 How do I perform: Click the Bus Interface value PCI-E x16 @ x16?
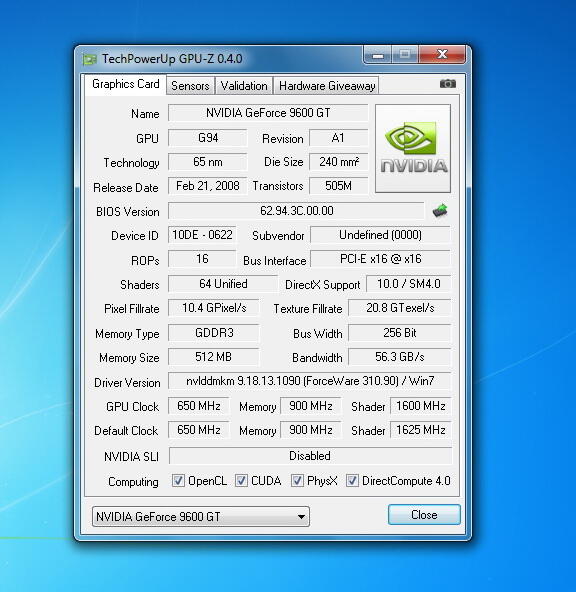380,259
